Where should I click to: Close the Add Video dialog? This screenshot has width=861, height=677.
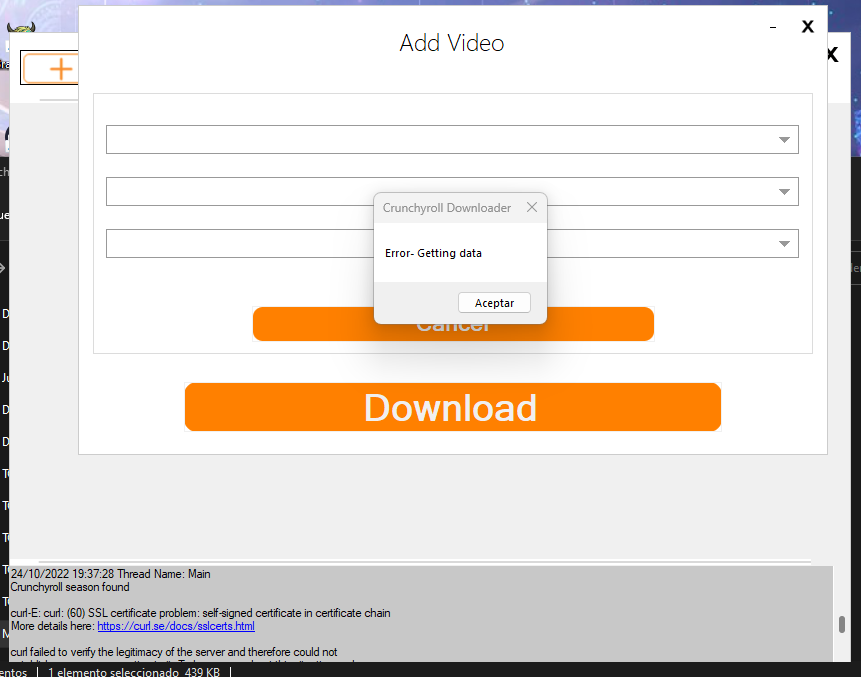point(807,27)
